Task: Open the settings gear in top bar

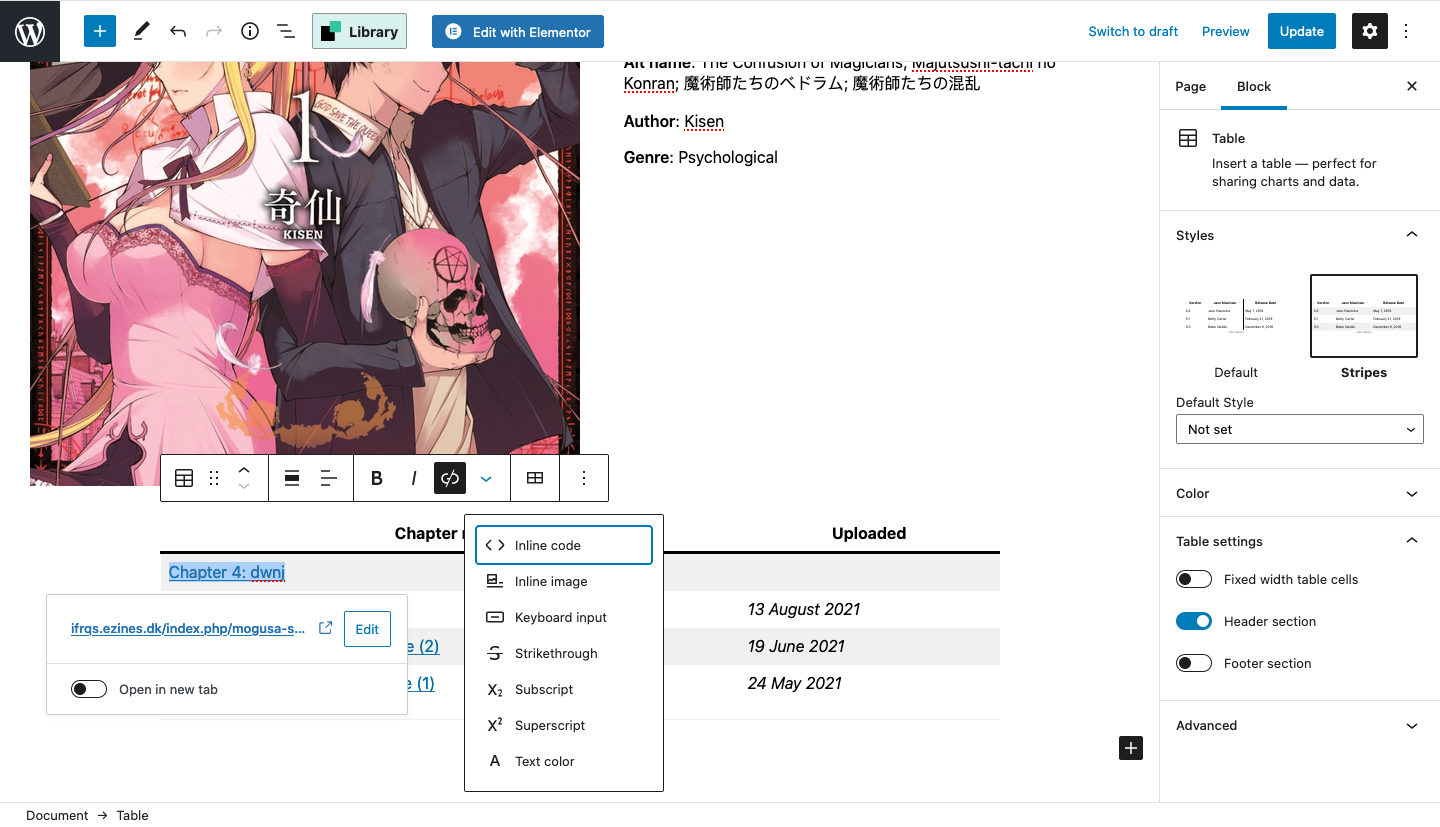Action: (1370, 31)
